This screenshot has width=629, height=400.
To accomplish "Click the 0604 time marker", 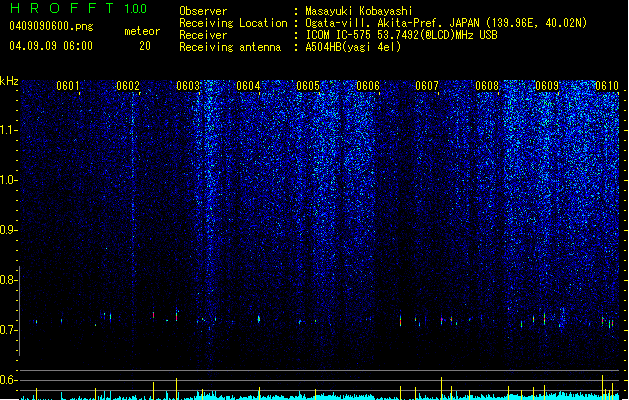I will [x=248, y=86].
